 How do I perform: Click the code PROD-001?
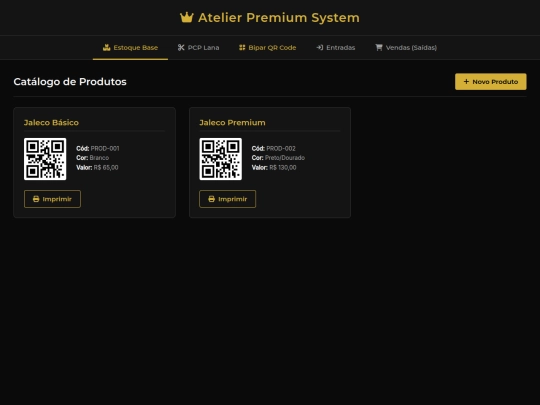click(105, 148)
